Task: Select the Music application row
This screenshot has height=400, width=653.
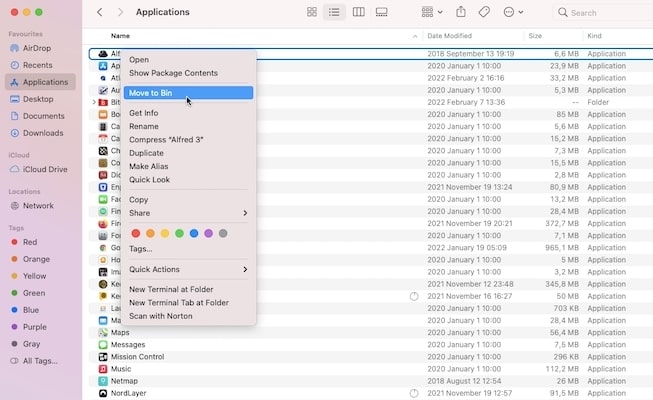Action: coord(371,369)
